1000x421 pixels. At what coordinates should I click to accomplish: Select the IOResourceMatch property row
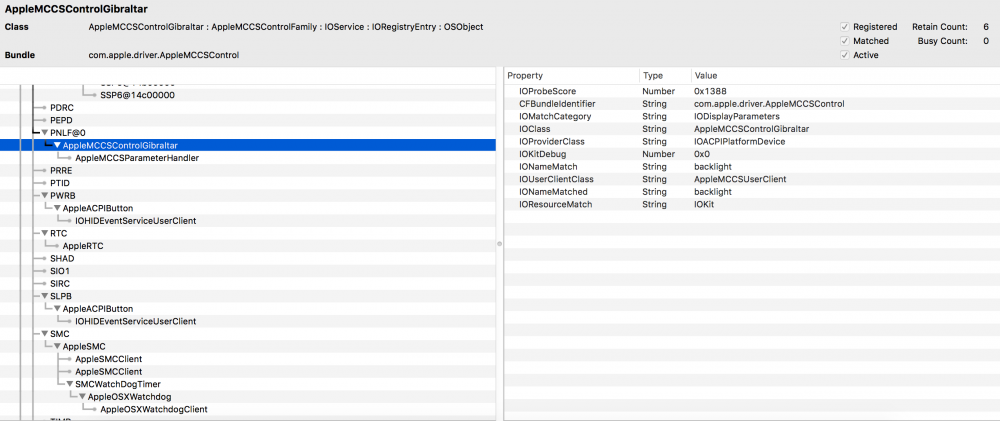(x=752, y=204)
